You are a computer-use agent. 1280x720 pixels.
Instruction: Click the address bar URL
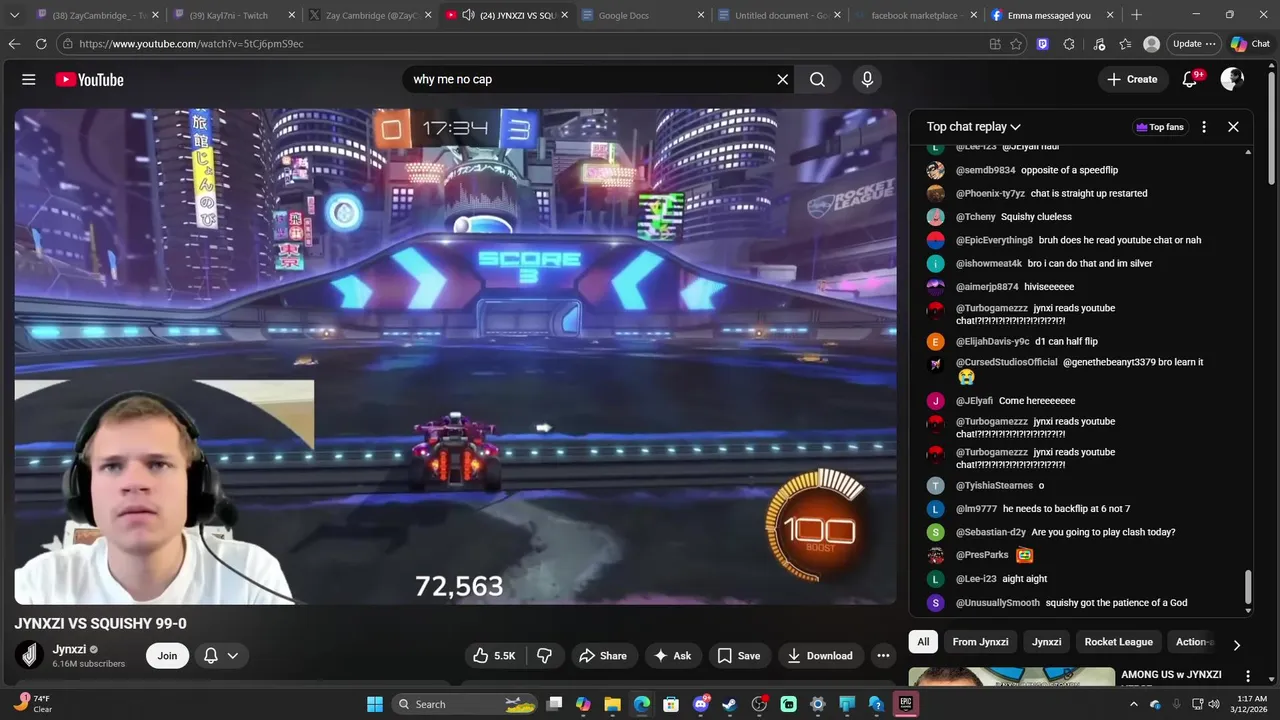191,44
